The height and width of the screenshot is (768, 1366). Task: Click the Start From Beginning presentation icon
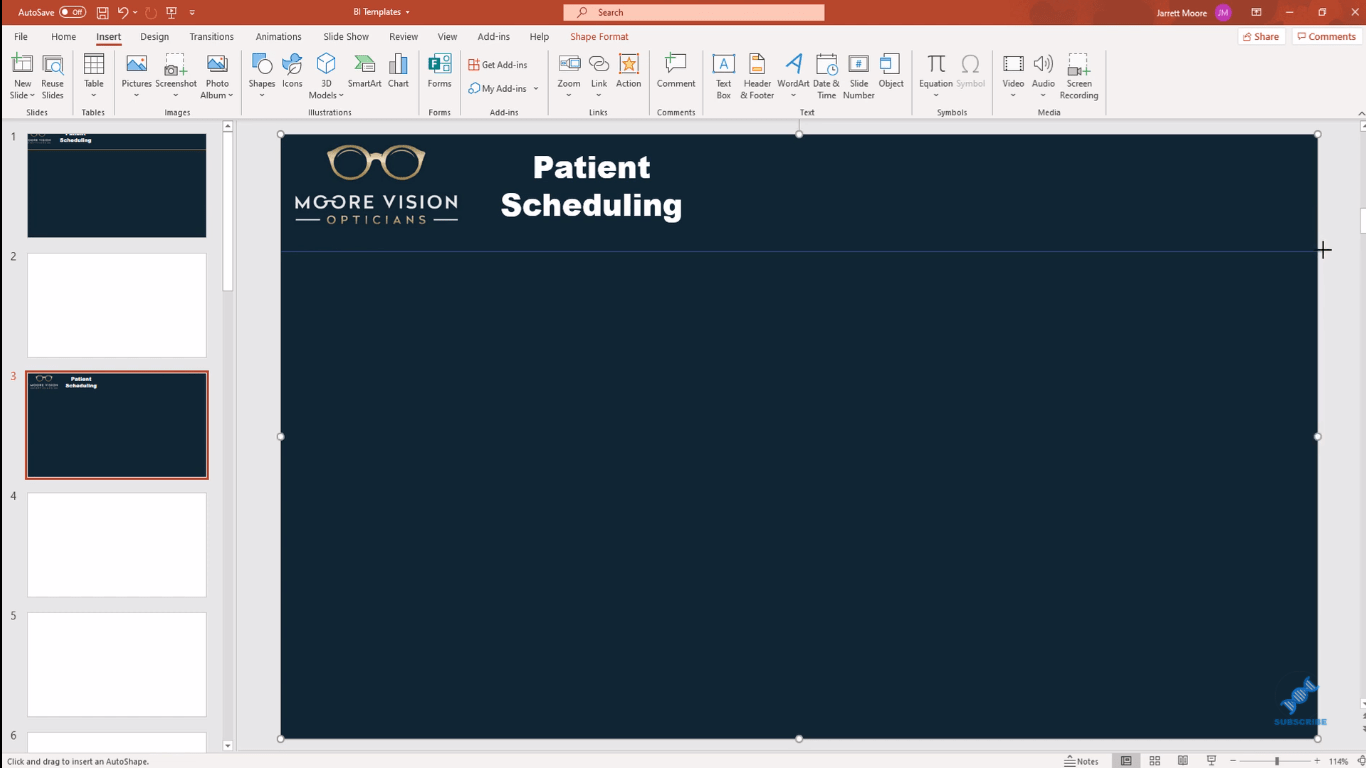click(x=171, y=12)
